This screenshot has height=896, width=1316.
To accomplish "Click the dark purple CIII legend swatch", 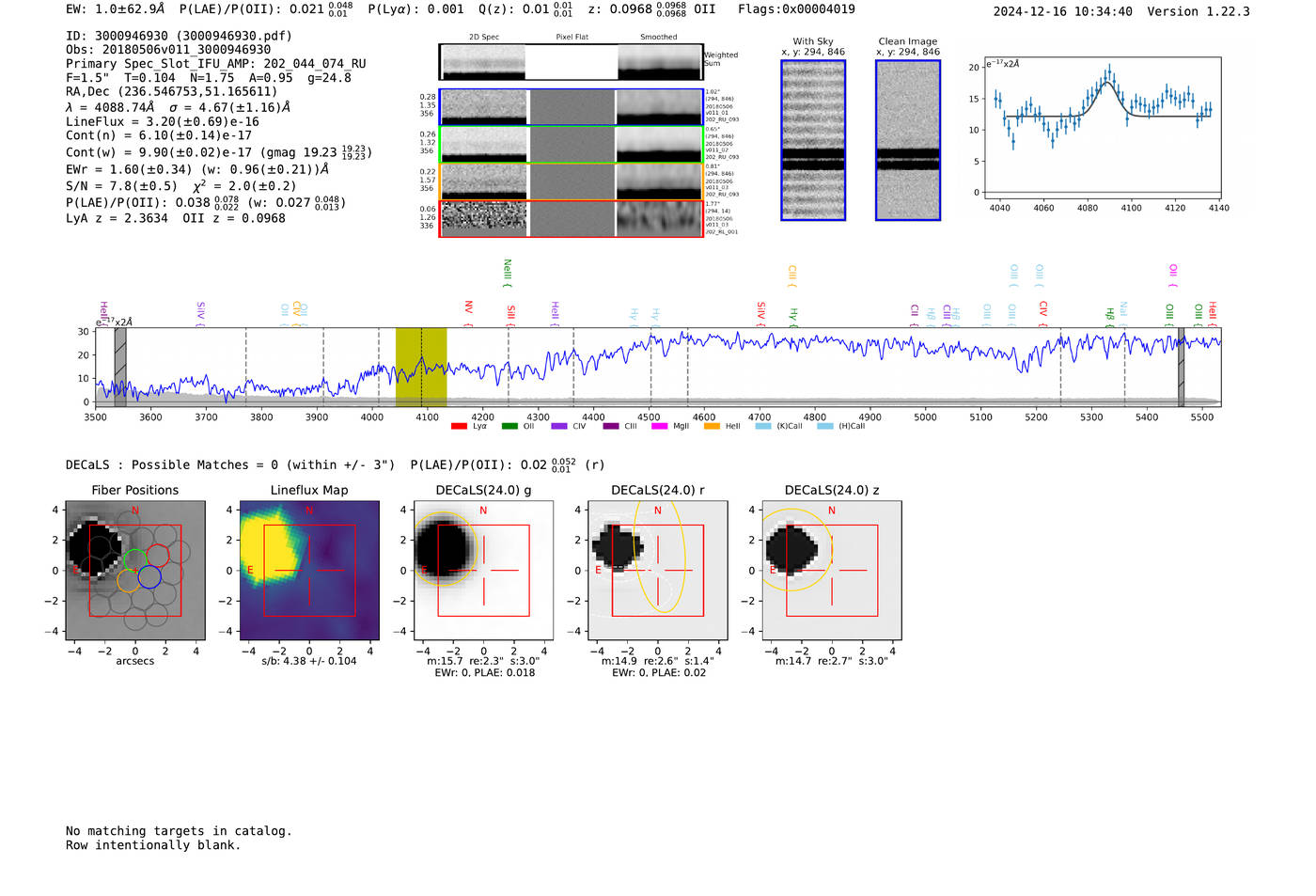I will [x=611, y=427].
